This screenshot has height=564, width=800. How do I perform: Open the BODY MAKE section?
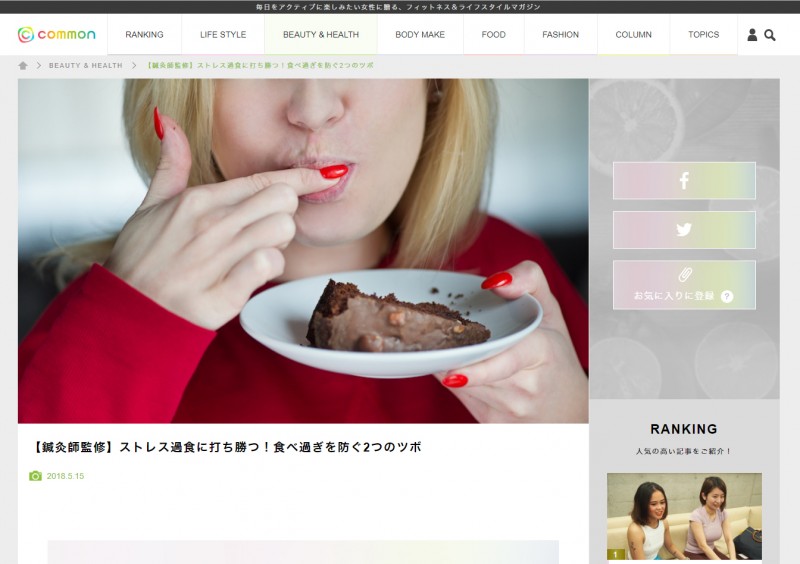420,35
